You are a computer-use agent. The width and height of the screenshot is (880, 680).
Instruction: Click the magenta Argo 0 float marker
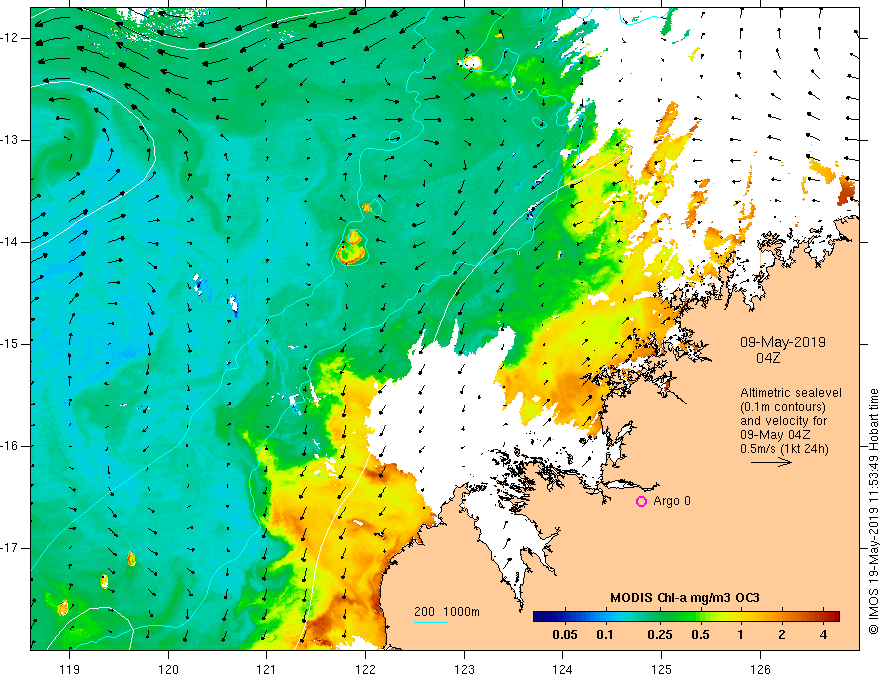[641, 501]
